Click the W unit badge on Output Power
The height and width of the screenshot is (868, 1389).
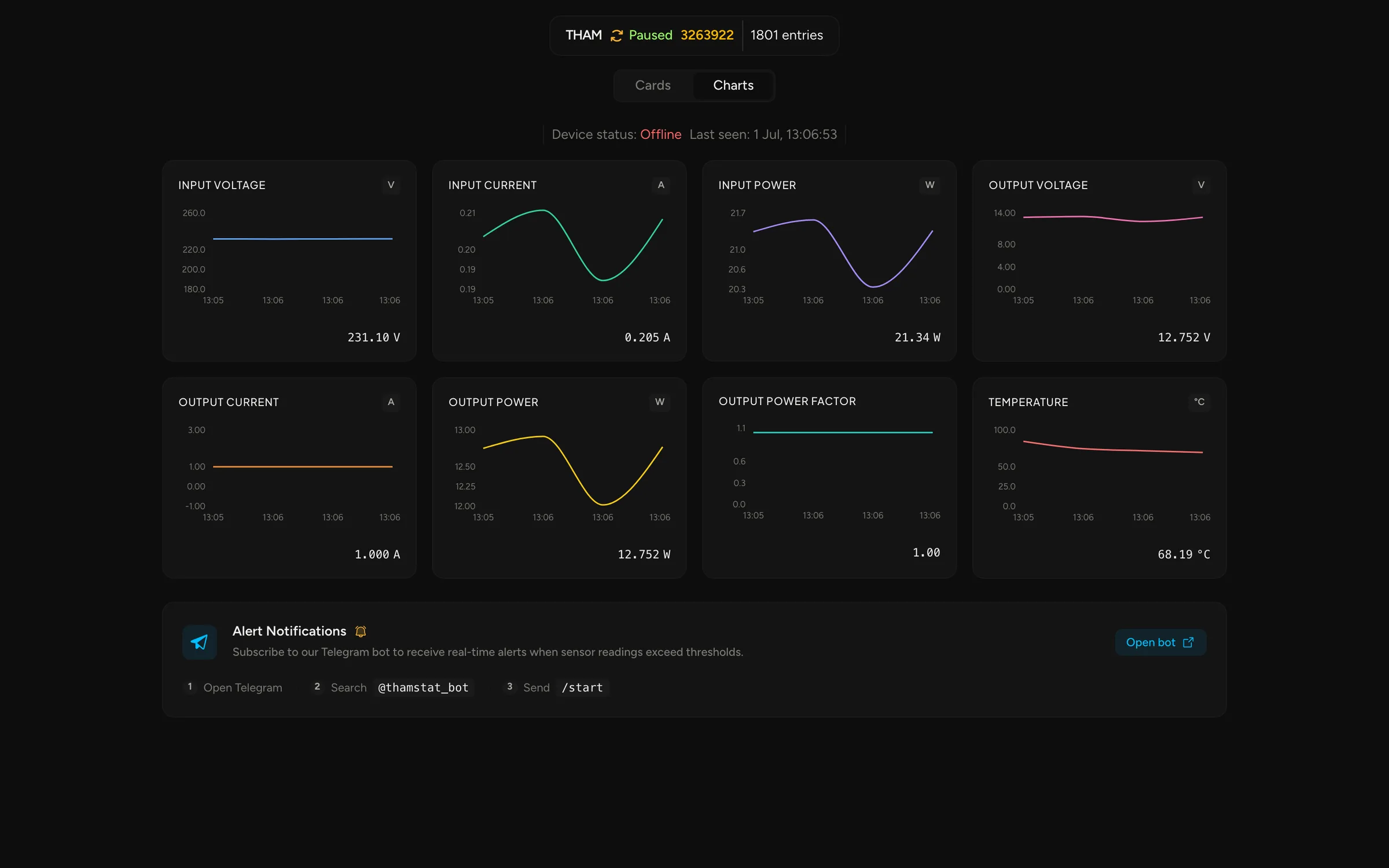coord(660,402)
